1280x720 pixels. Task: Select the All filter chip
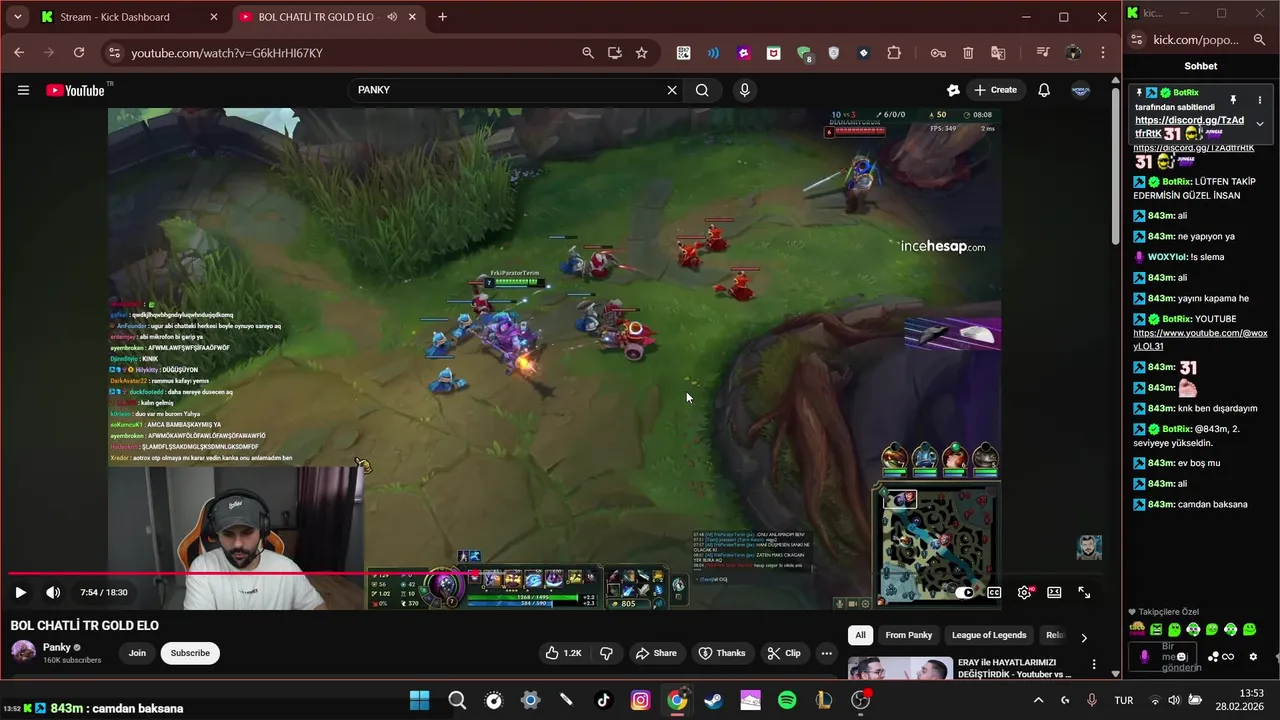(x=860, y=635)
